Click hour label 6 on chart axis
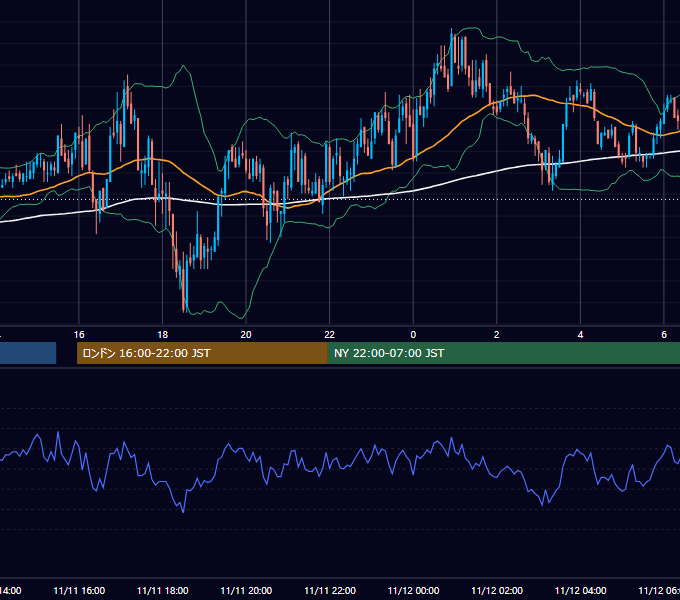Viewport: 680px width, 600px height. [x=664, y=335]
